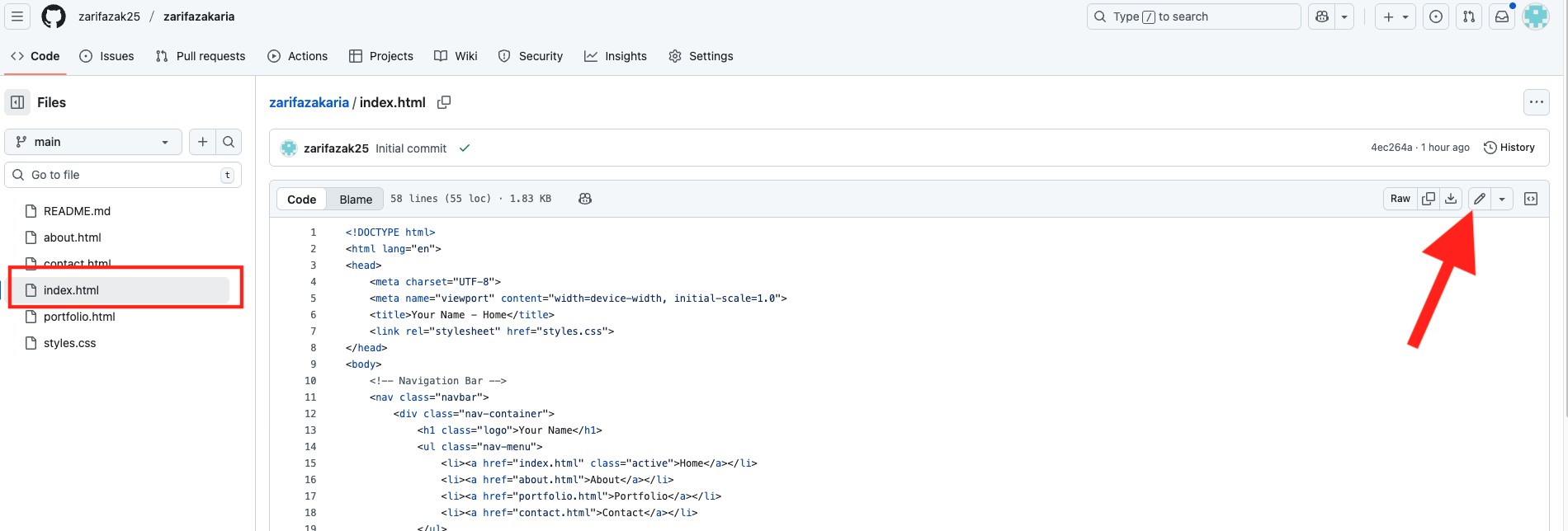Expand more edit options dropdown arrow
The height and width of the screenshot is (531, 1568).
[x=1502, y=199]
